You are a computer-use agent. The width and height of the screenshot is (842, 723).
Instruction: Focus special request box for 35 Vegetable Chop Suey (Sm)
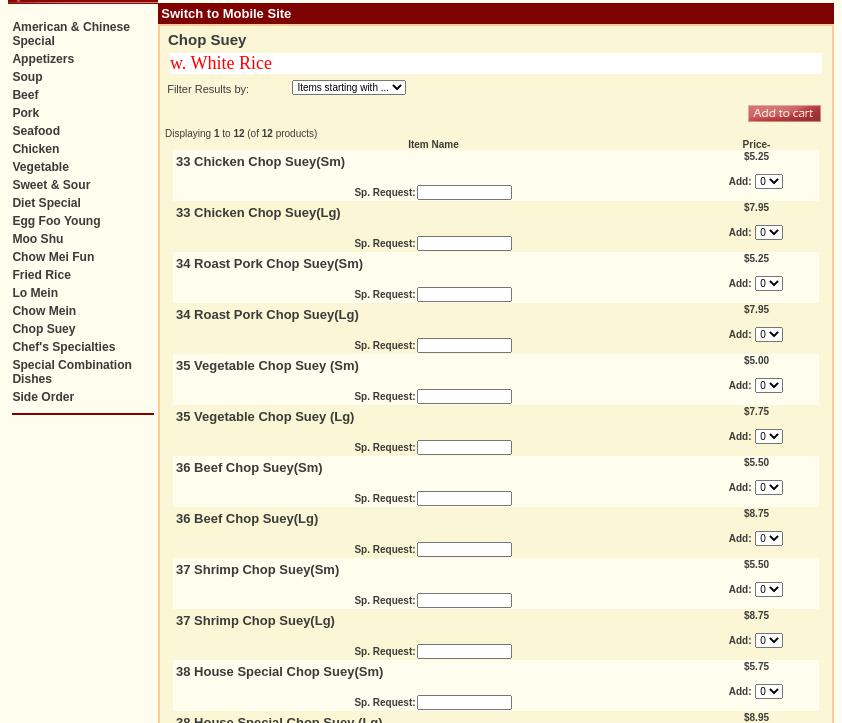pyautogui.click(x=464, y=397)
